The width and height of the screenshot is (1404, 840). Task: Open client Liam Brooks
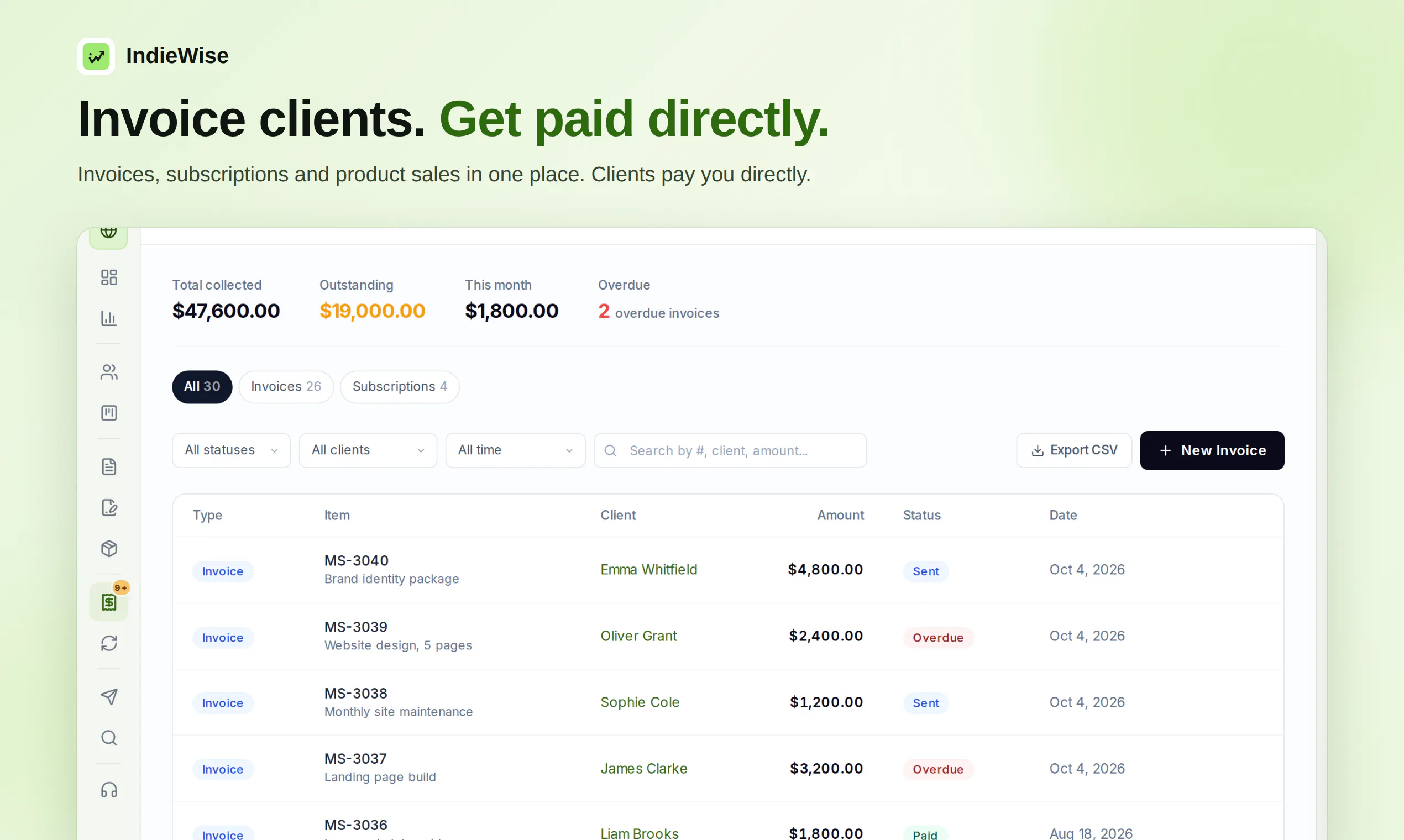(x=639, y=833)
